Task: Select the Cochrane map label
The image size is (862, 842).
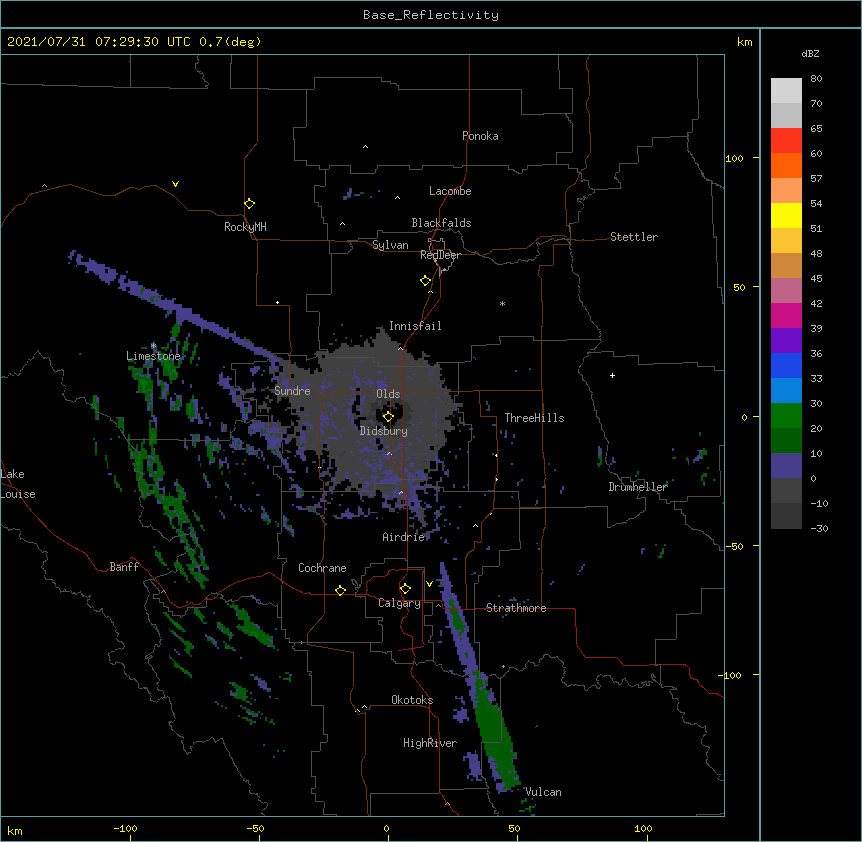Action: coord(322,568)
